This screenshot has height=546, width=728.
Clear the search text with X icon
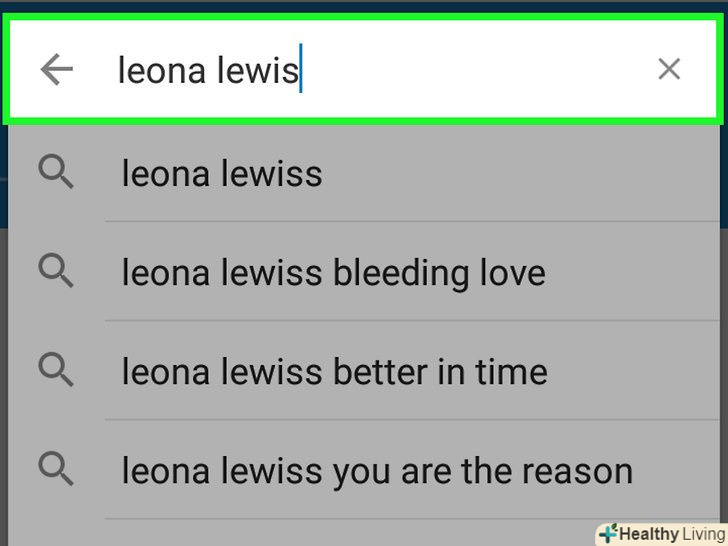[668, 69]
